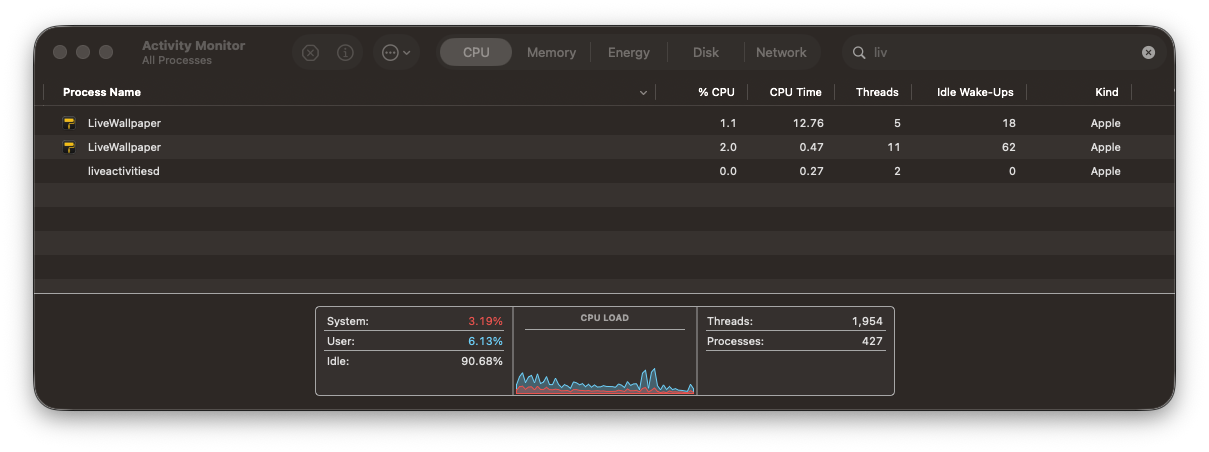Sort by the Kind column header
The image size is (1209, 452).
click(x=1107, y=92)
